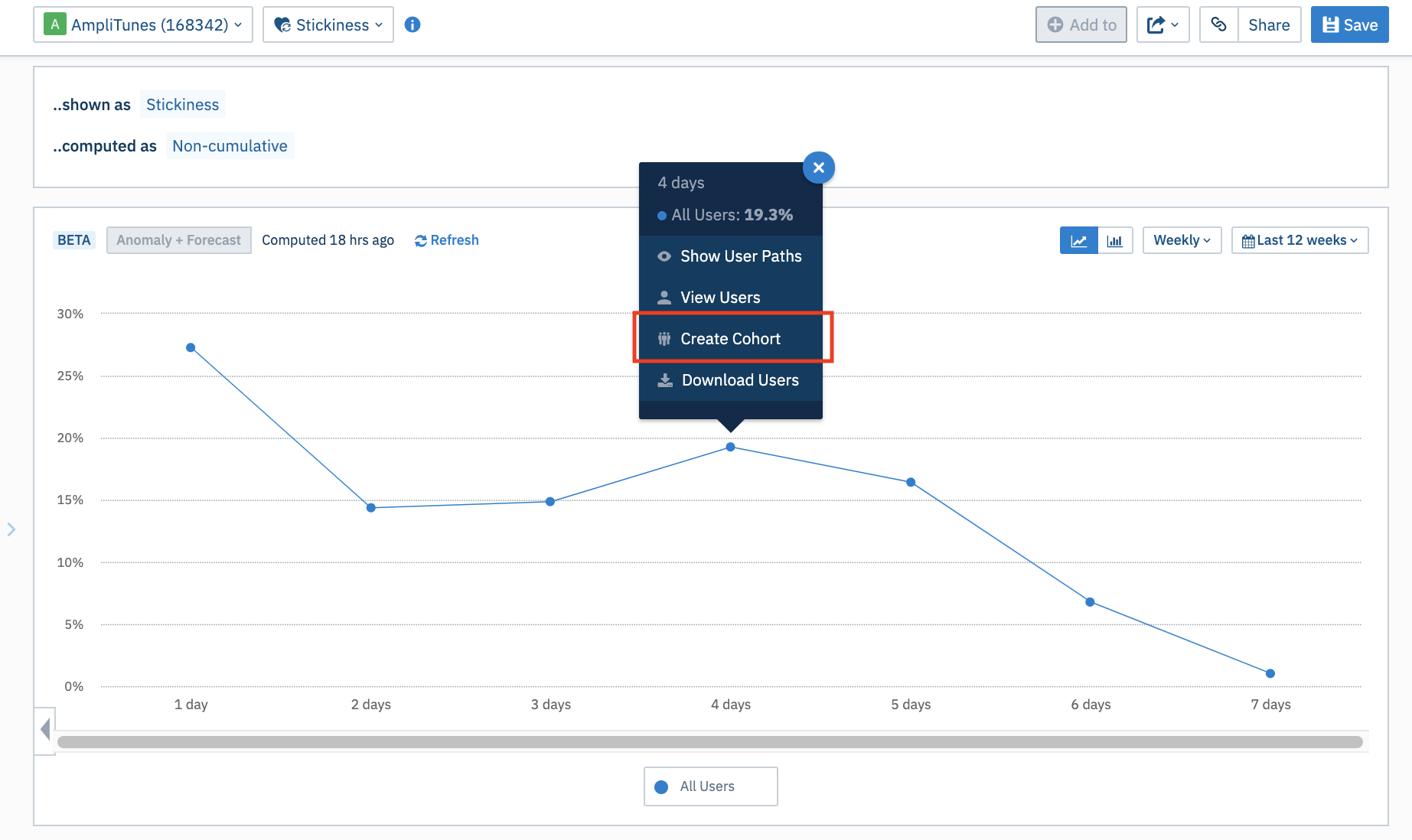Click the Share button
Image resolution: width=1412 pixels, height=840 pixels.
[1269, 24]
